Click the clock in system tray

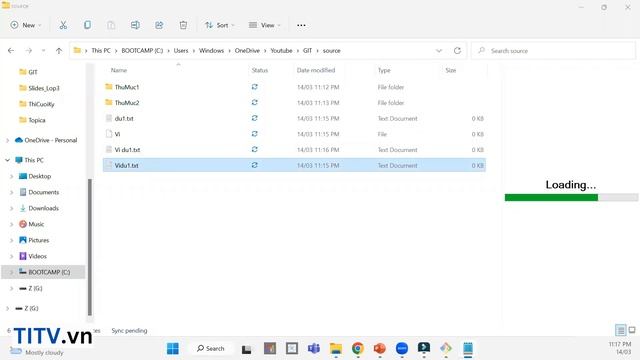coord(620,348)
